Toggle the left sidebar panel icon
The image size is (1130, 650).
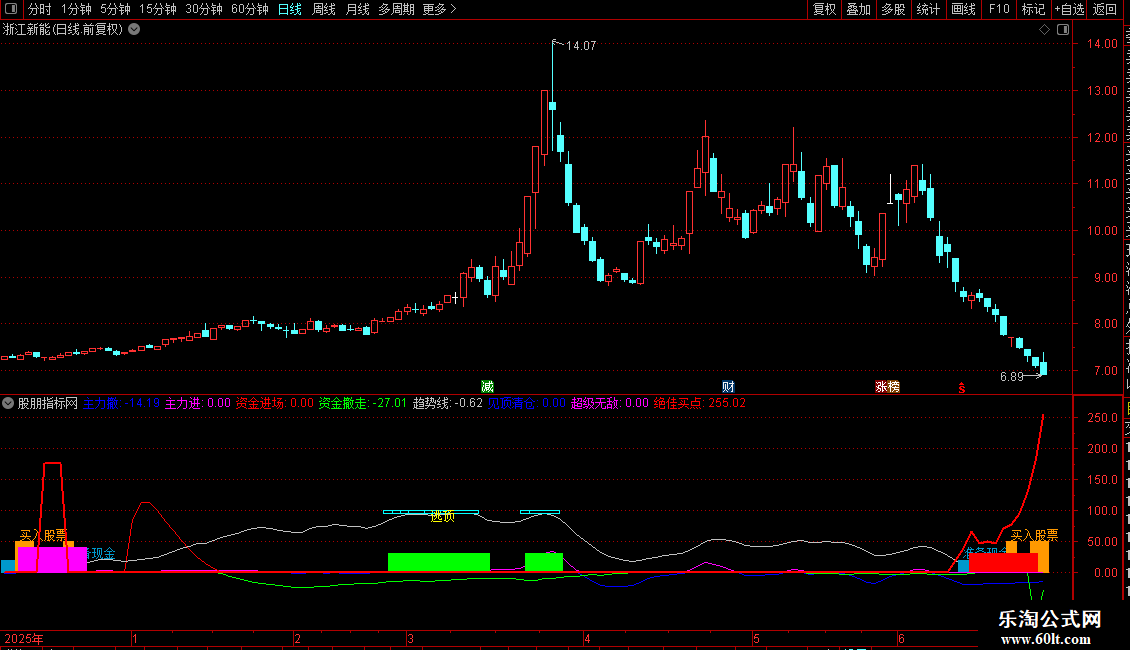click(11, 9)
